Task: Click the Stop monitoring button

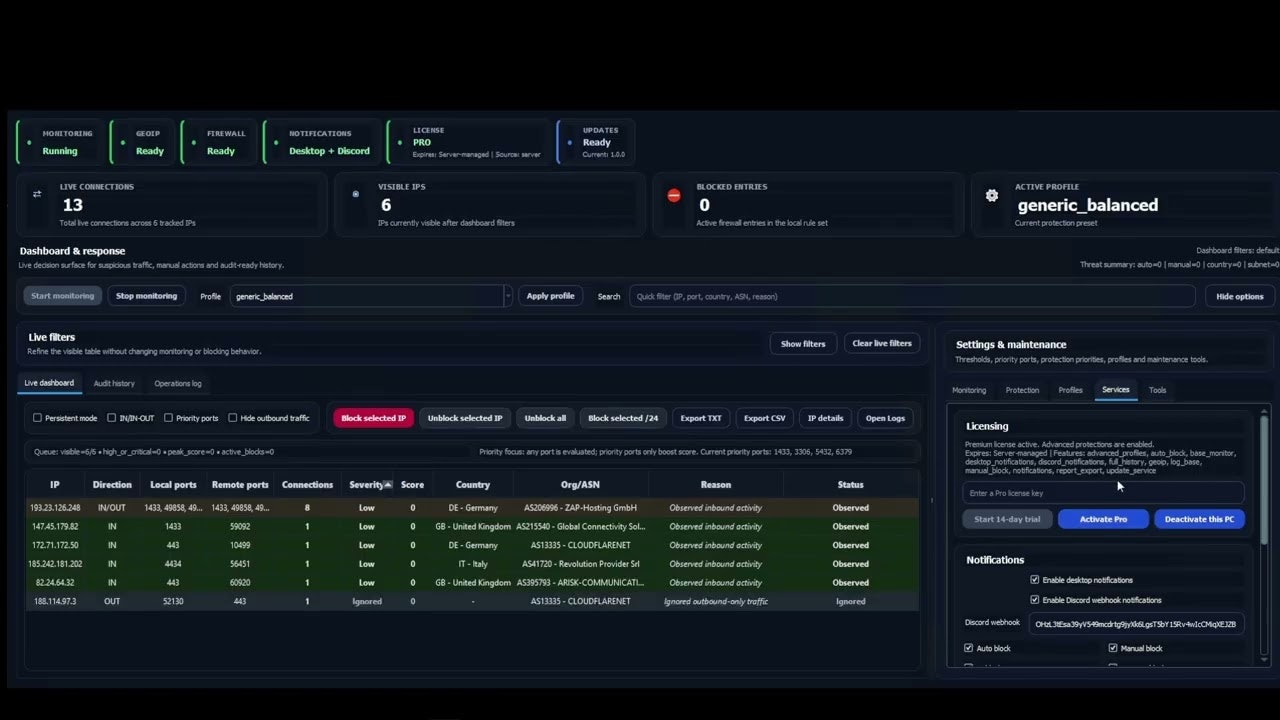Action: pyautogui.click(x=146, y=296)
